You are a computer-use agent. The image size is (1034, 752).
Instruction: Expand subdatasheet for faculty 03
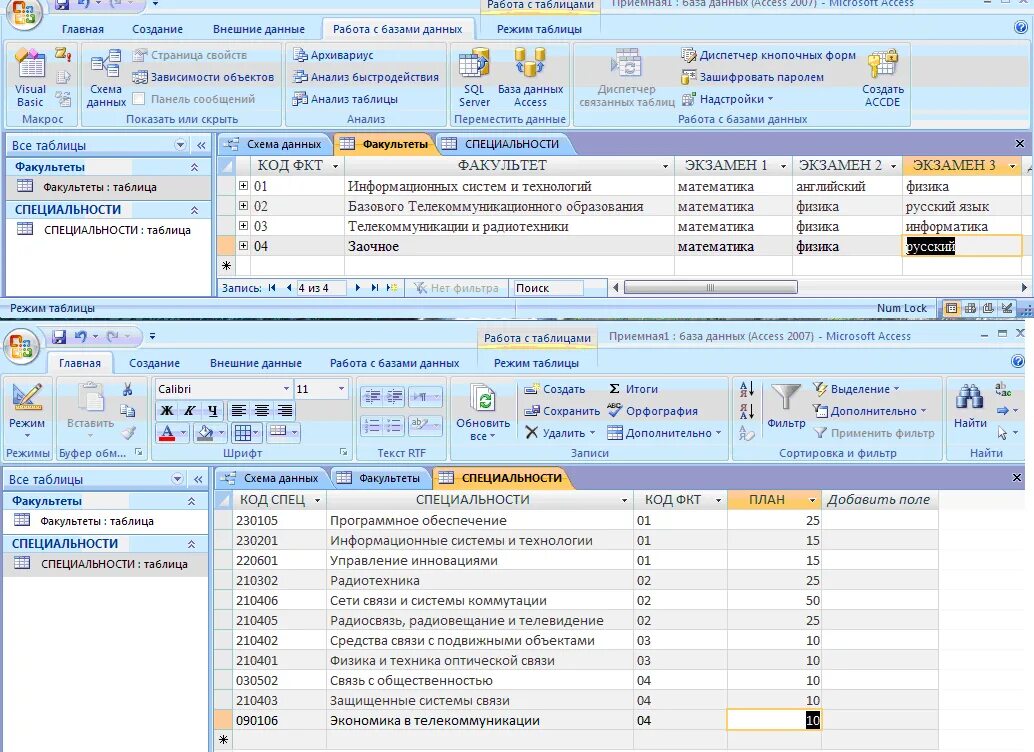click(243, 226)
